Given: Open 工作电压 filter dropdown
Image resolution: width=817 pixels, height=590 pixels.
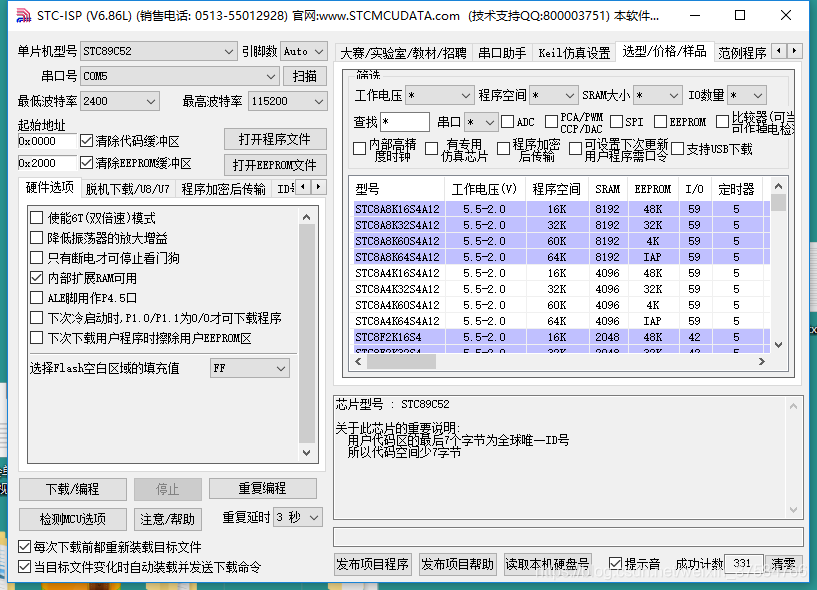Looking at the screenshot, I should [439, 95].
